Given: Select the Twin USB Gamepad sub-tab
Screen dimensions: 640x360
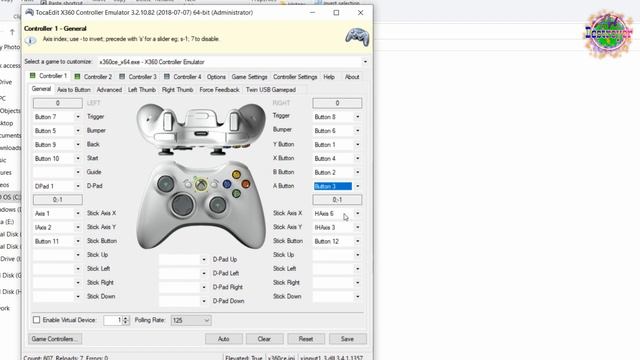Looking at the screenshot, I should pos(271,90).
